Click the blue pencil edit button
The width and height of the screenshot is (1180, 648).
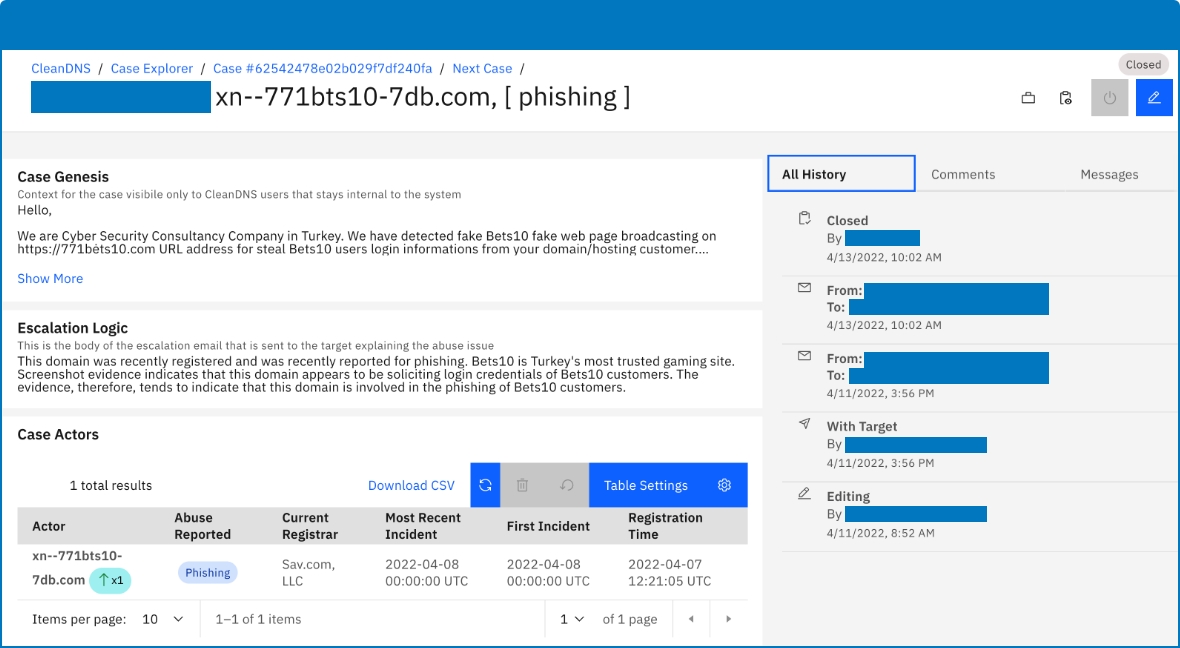[x=1154, y=98]
